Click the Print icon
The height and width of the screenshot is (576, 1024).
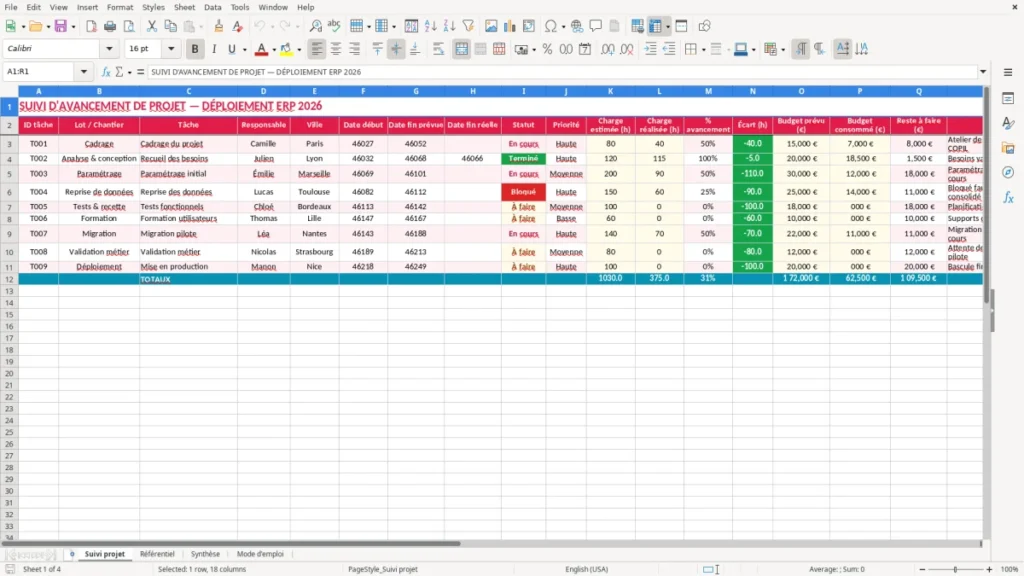(110, 26)
